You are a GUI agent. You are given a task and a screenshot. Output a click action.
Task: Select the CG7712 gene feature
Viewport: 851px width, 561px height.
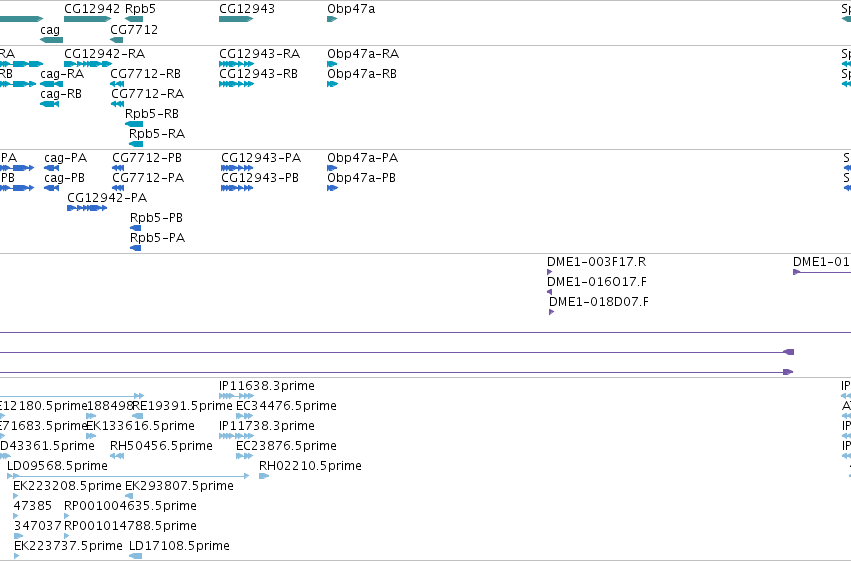click(117, 40)
